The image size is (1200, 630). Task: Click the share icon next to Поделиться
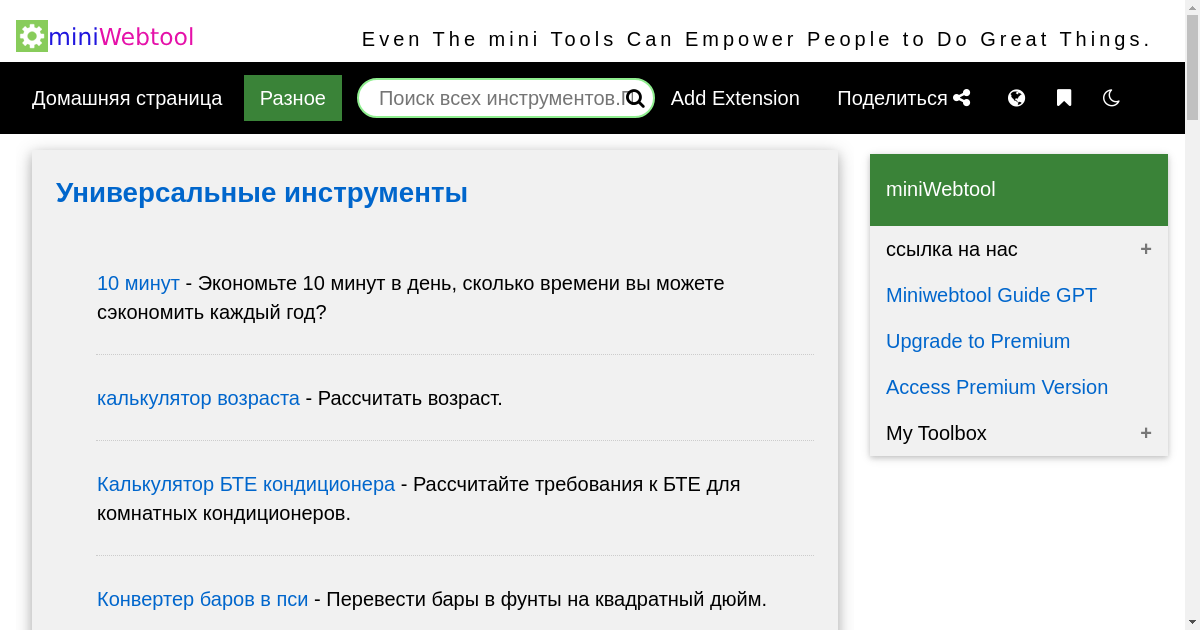coord(962,98)
